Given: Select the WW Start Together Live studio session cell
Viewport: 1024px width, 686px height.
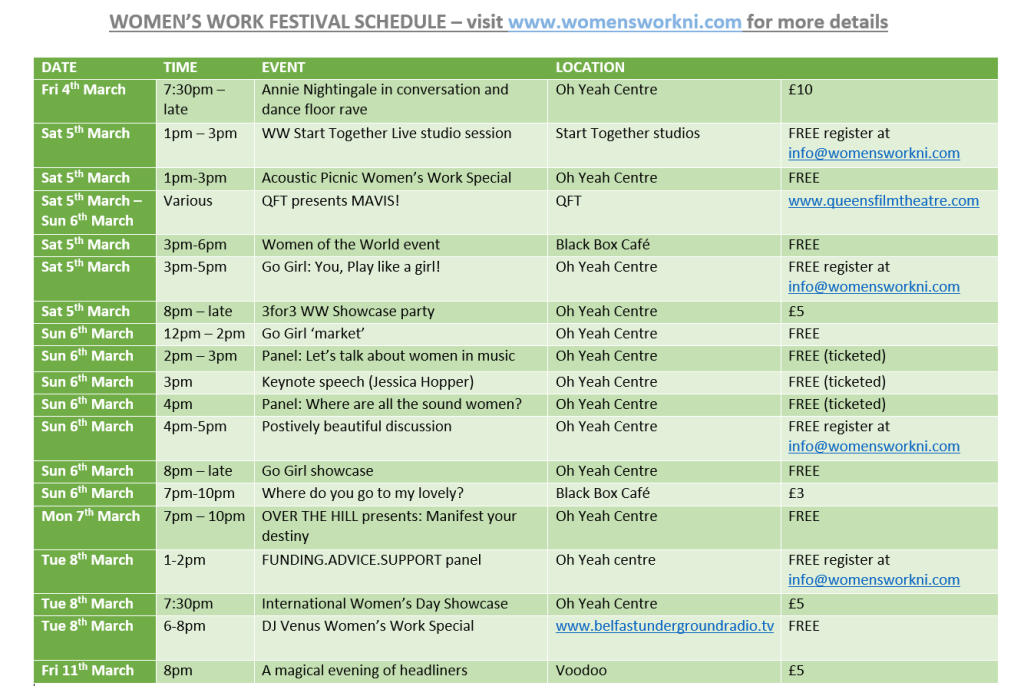Looking at the screenshot, I should (x=401, y=144).
